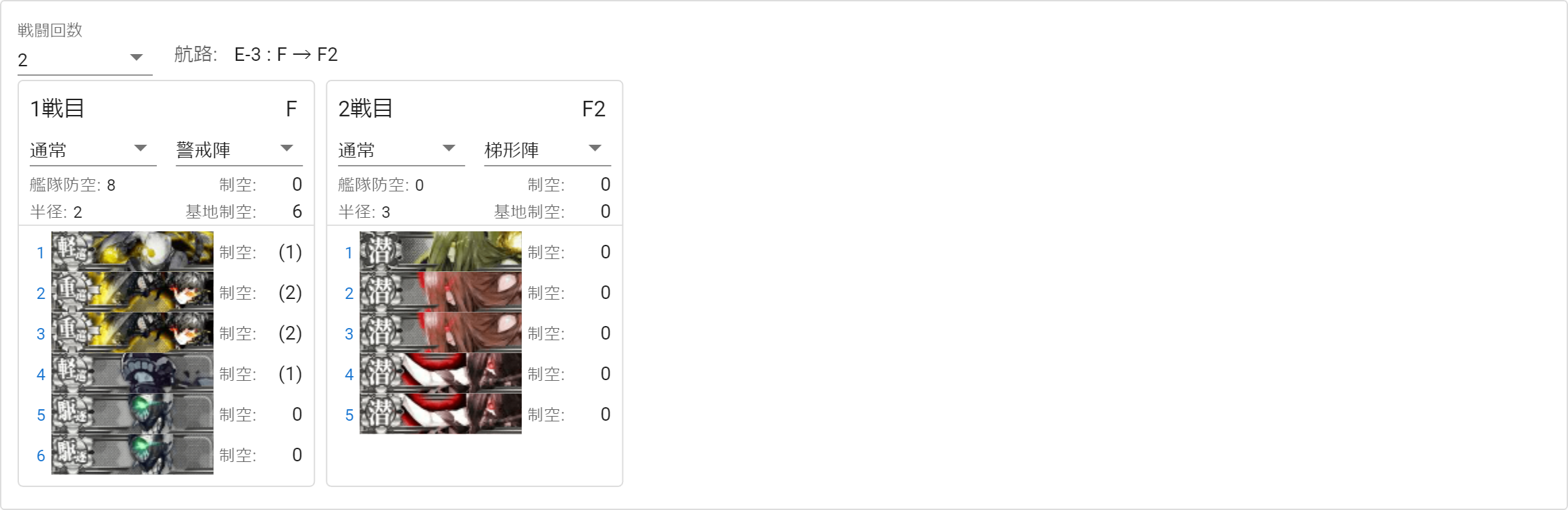The height and width of the screenshot is (510, 1568).
Task: Click the 1戦目 card header with F
Action: coord(166,108)
